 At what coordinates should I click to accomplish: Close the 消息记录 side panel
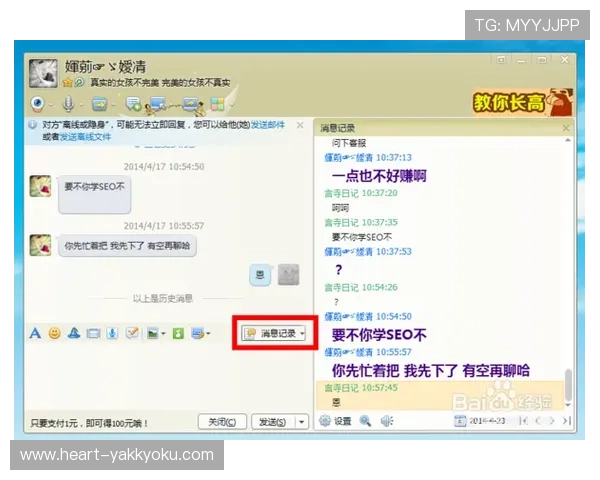566,128
